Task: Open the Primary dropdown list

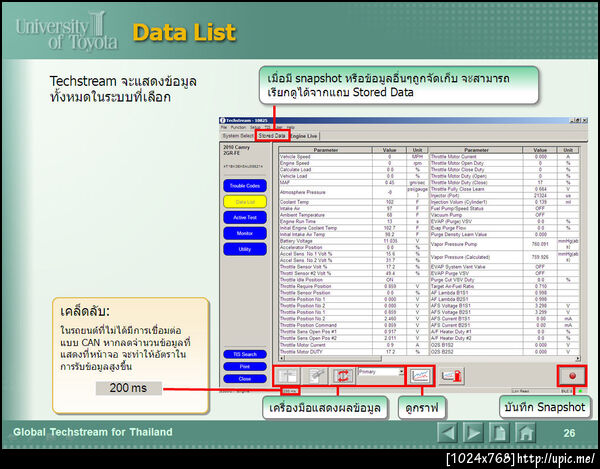Action: 401,371
